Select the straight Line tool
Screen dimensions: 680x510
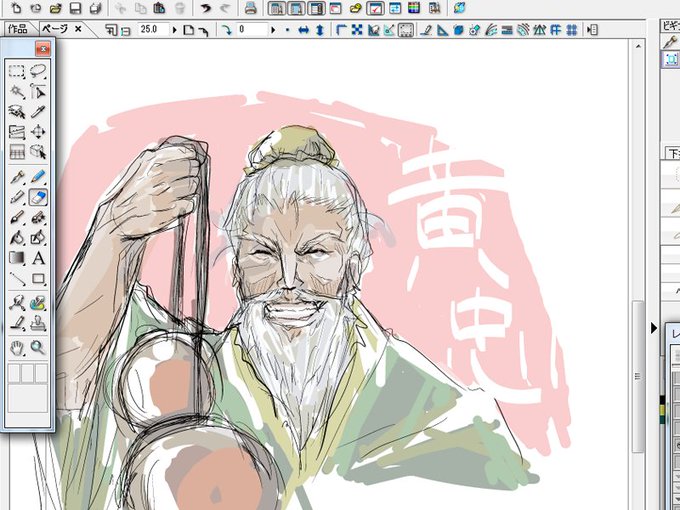[x=17, y=279]
